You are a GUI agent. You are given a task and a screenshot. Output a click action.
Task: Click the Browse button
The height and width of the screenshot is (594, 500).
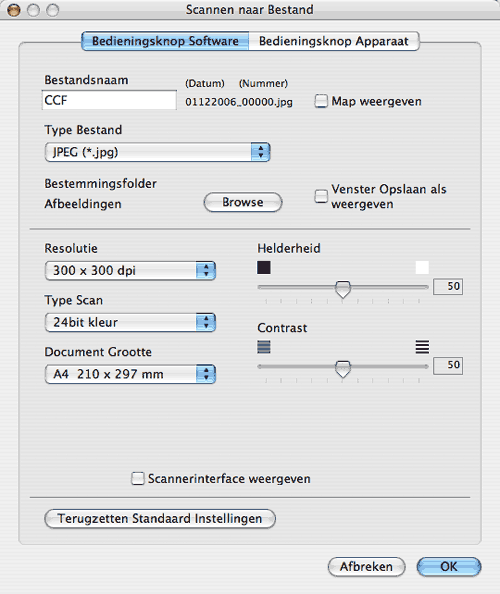243,202
